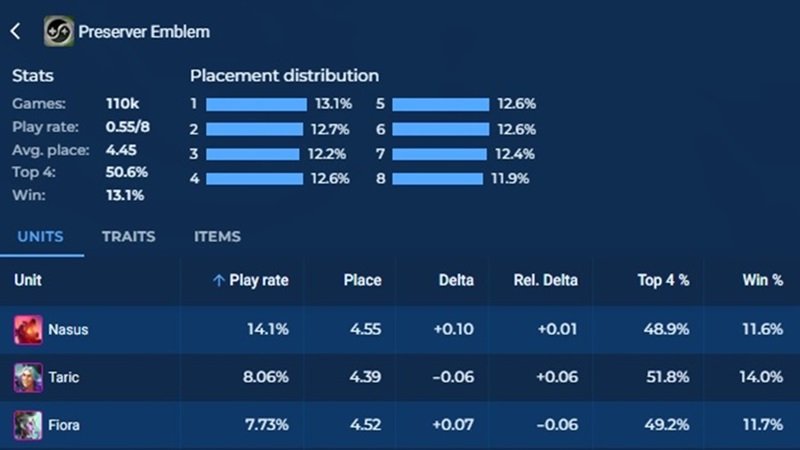Click the Nasus champion portrait

pyautogui.click(x=28, y=329)
